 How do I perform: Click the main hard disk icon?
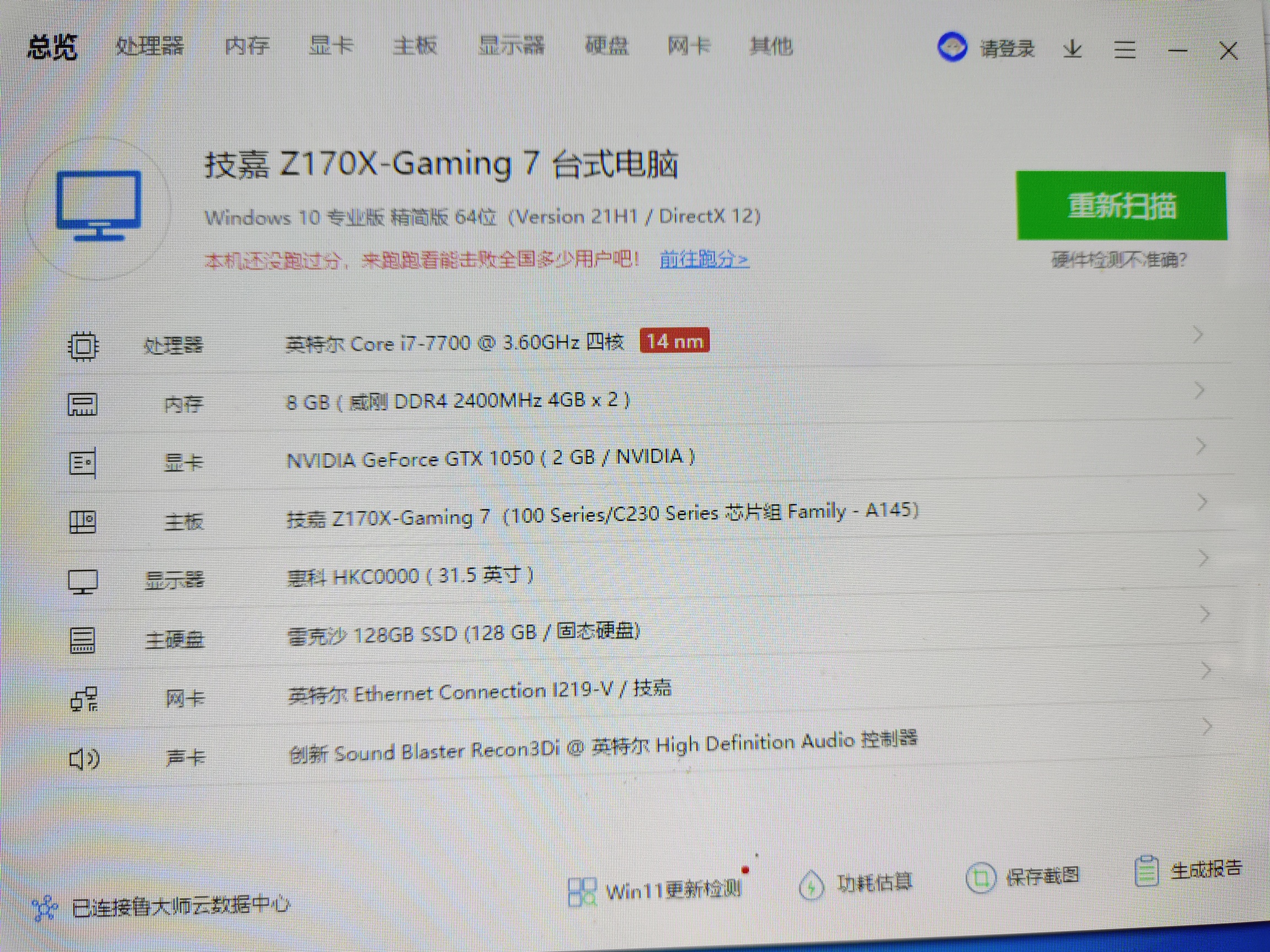[x=83, y=640]
